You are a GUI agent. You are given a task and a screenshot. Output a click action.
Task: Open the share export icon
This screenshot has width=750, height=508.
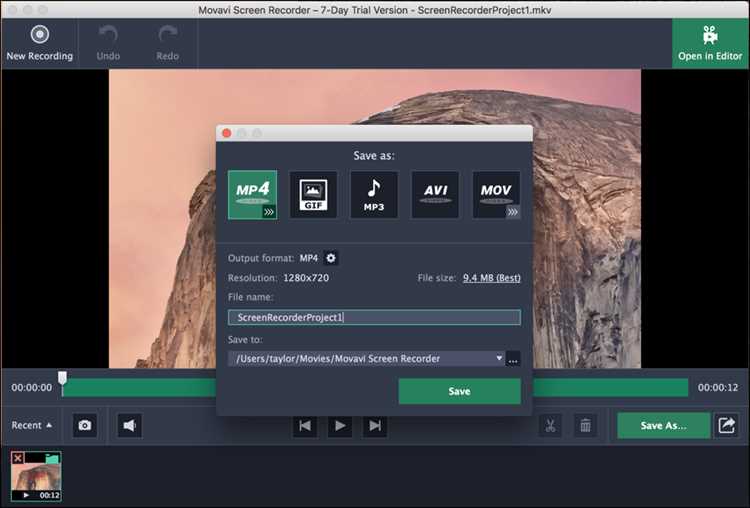point(727,425)
